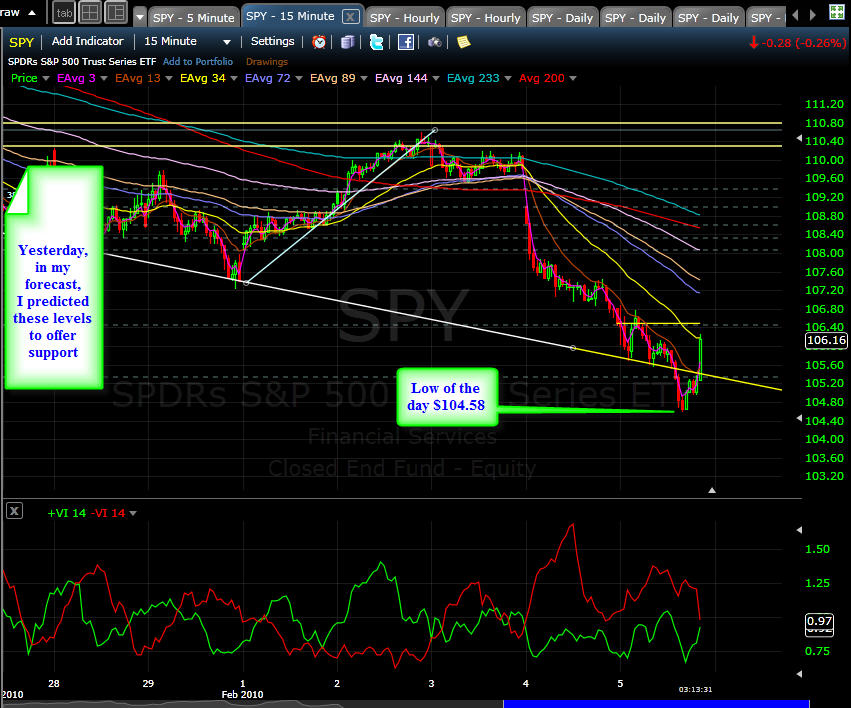Open the EAvg 233 indicator dropdown
Image resolution: width=851 pixels, height=708 pixels.
point(507,79)
